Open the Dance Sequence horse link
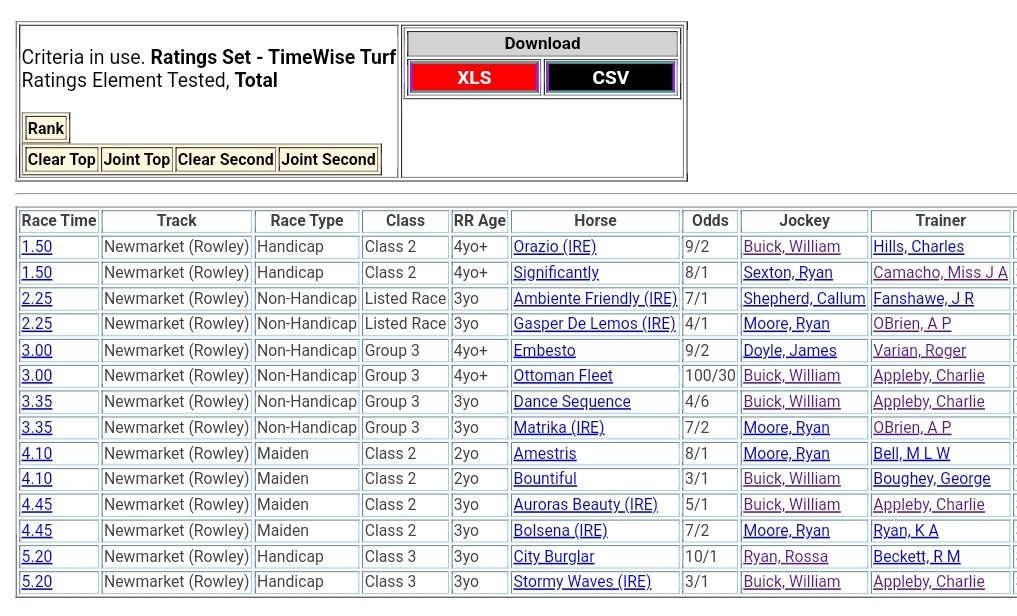Screen dimensions: 1017x616 pos(572,402)
